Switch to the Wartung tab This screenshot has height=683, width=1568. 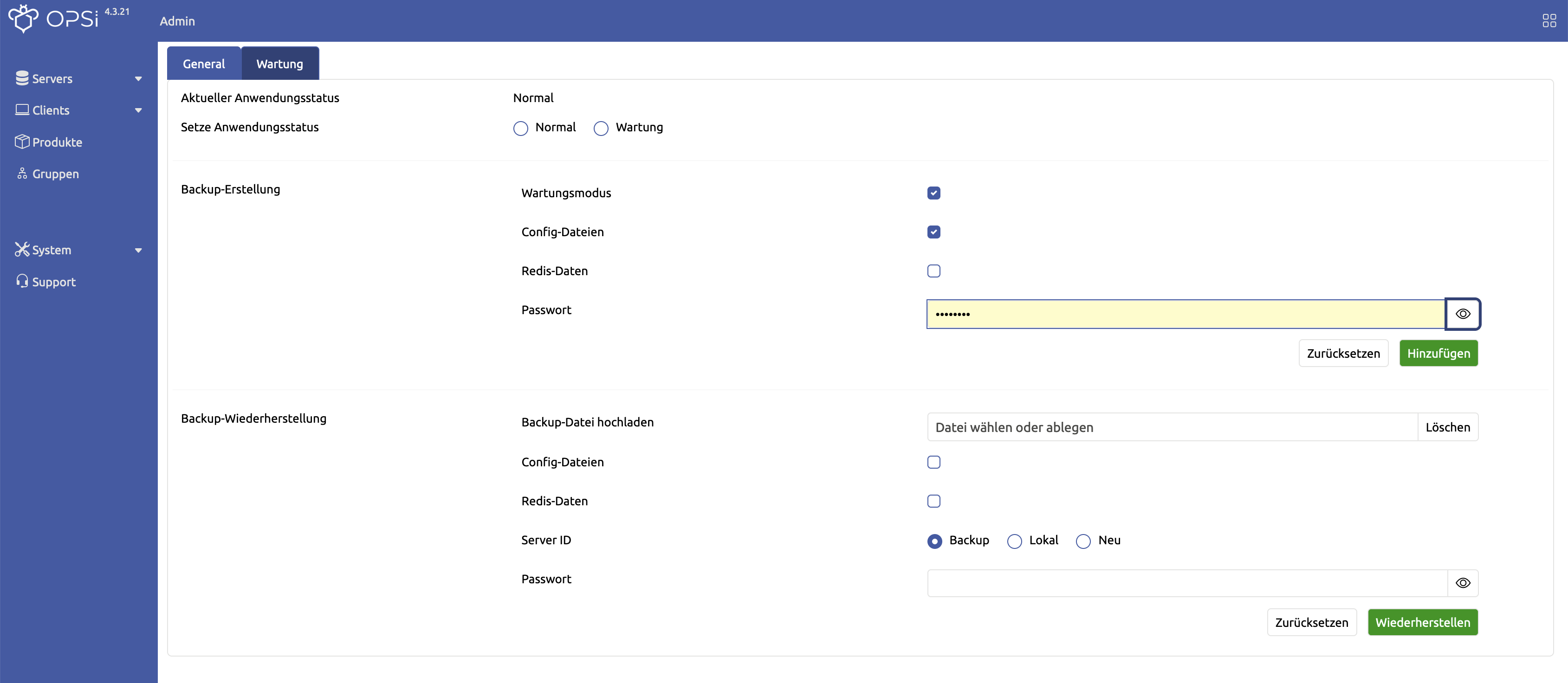[x=280, y=63]
